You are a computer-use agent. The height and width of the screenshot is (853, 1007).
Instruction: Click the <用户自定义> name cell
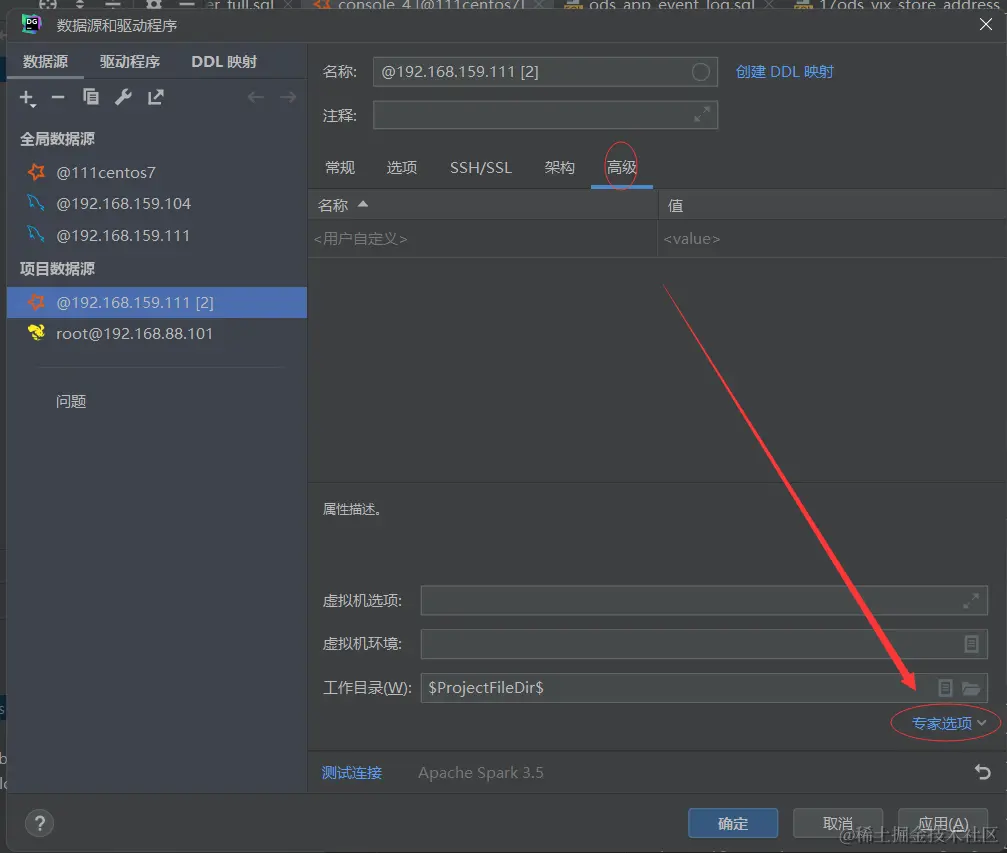483,239
